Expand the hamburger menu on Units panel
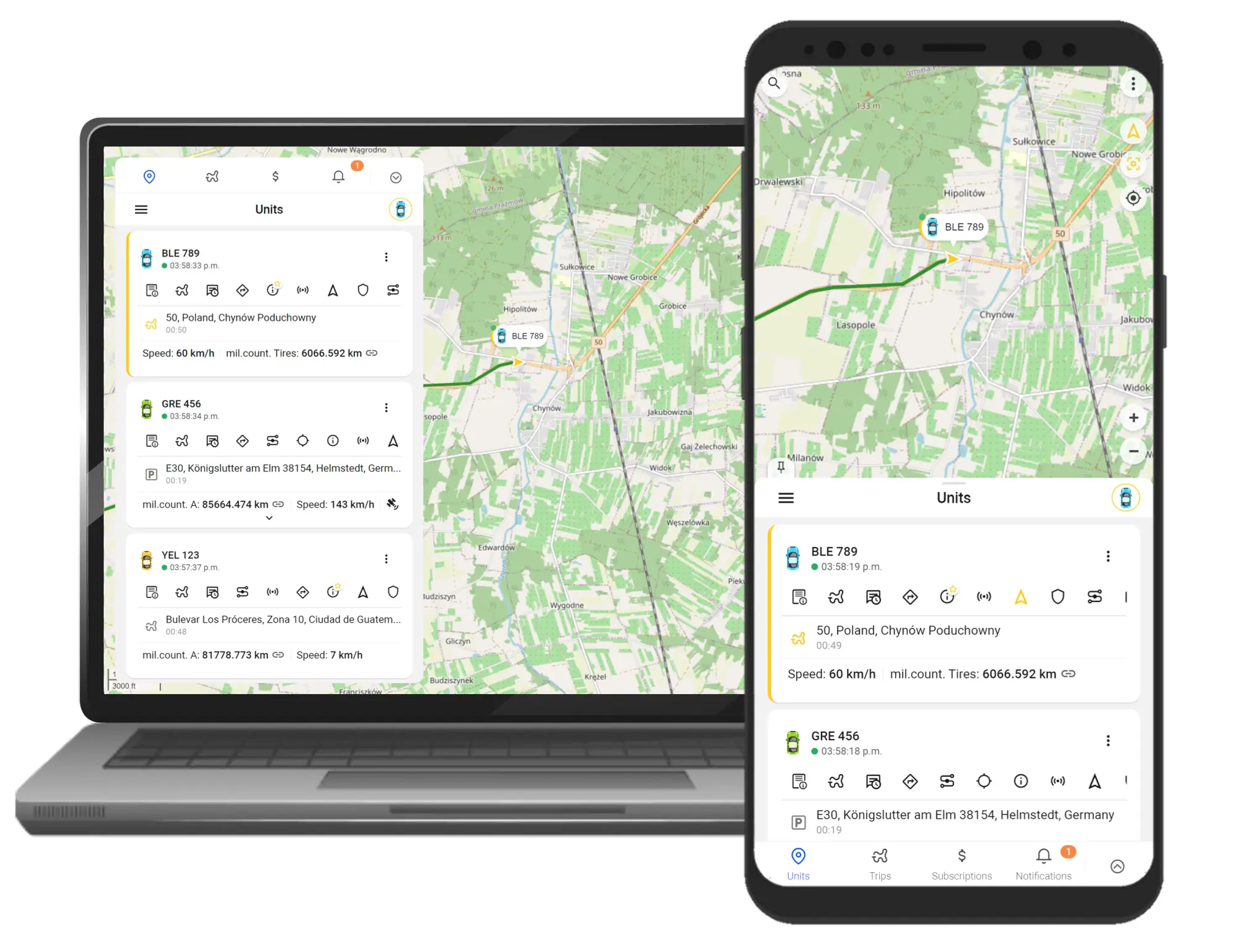This screenshot has height=952, width=1250. [x=139, y=209]
